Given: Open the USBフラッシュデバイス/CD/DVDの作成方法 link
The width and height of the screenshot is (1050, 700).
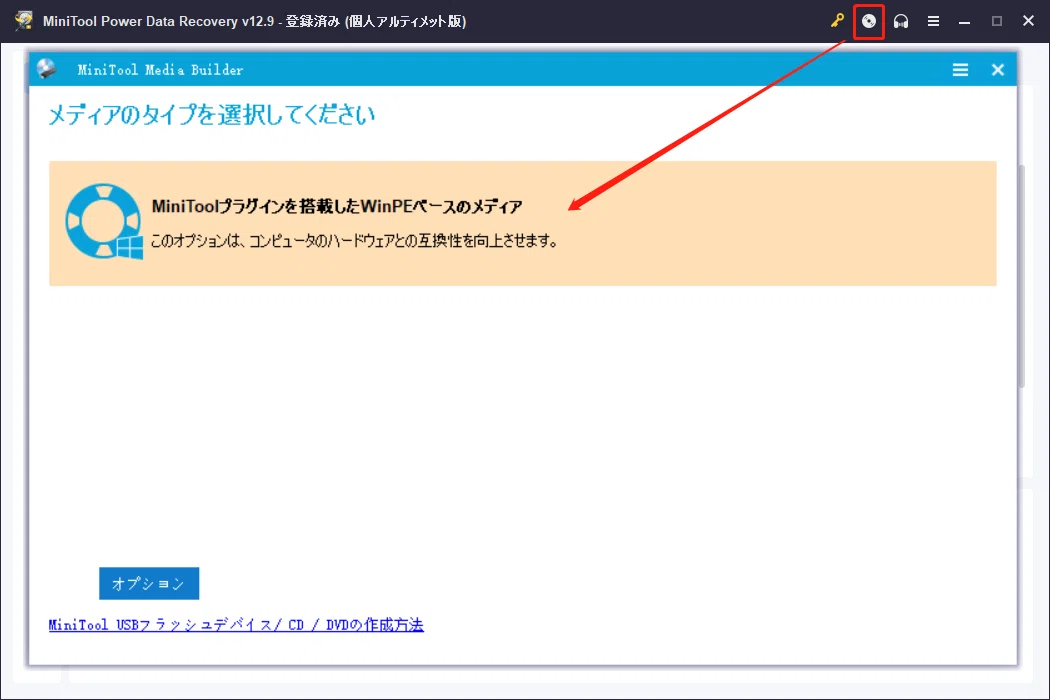Looking at the screenshot, I should pyautogui.click(x=236, y=625).
